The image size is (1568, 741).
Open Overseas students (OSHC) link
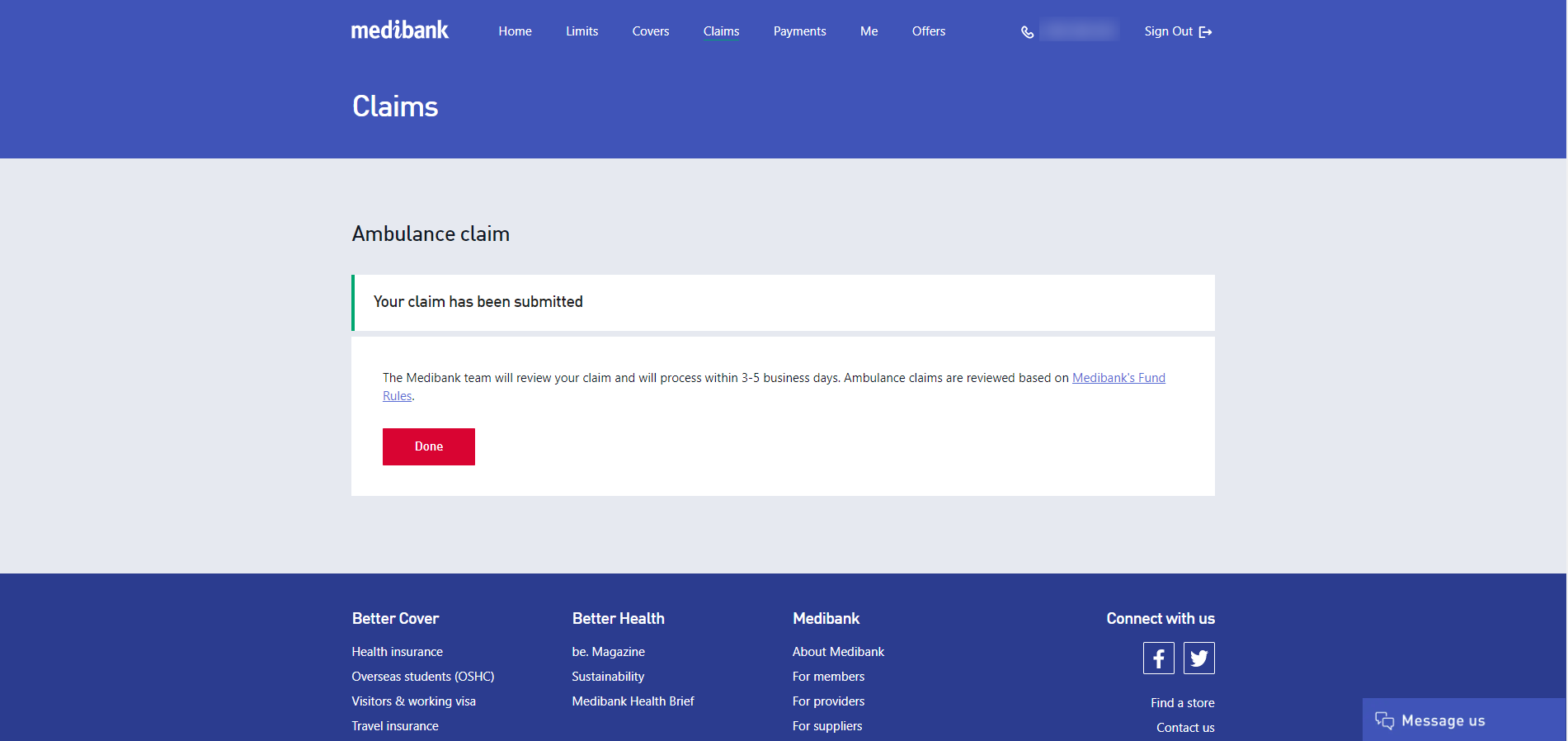pos(422,677)
